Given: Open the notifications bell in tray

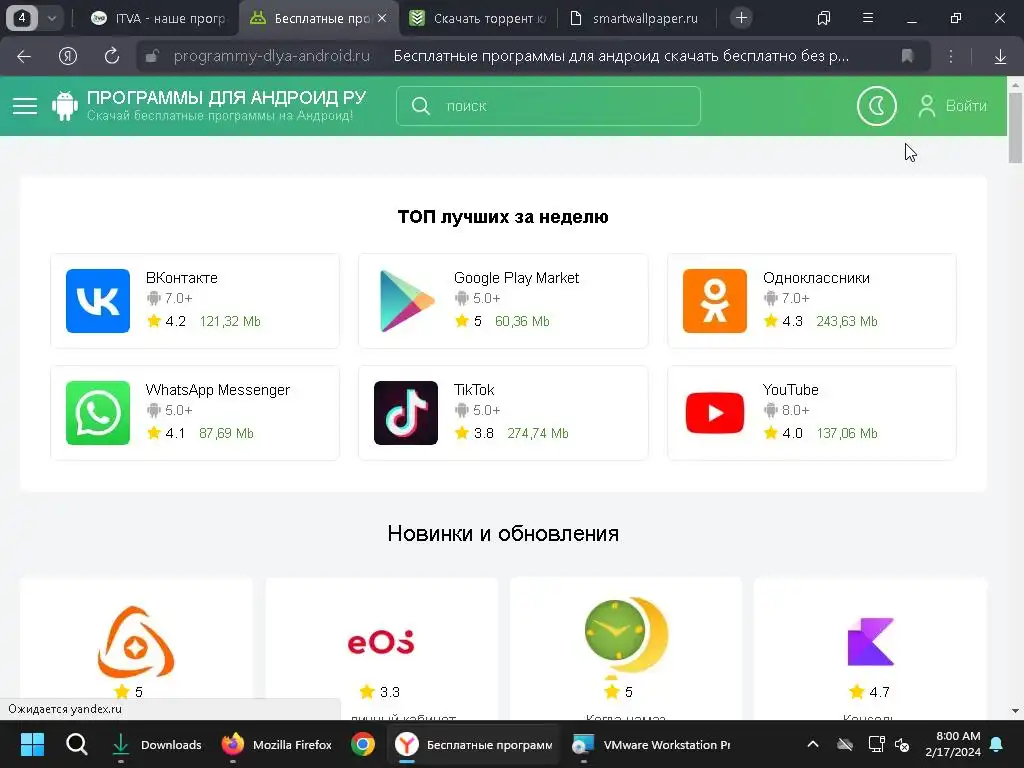Looking at the screenshot, I should pyautogui.click(x=997, y=744).
